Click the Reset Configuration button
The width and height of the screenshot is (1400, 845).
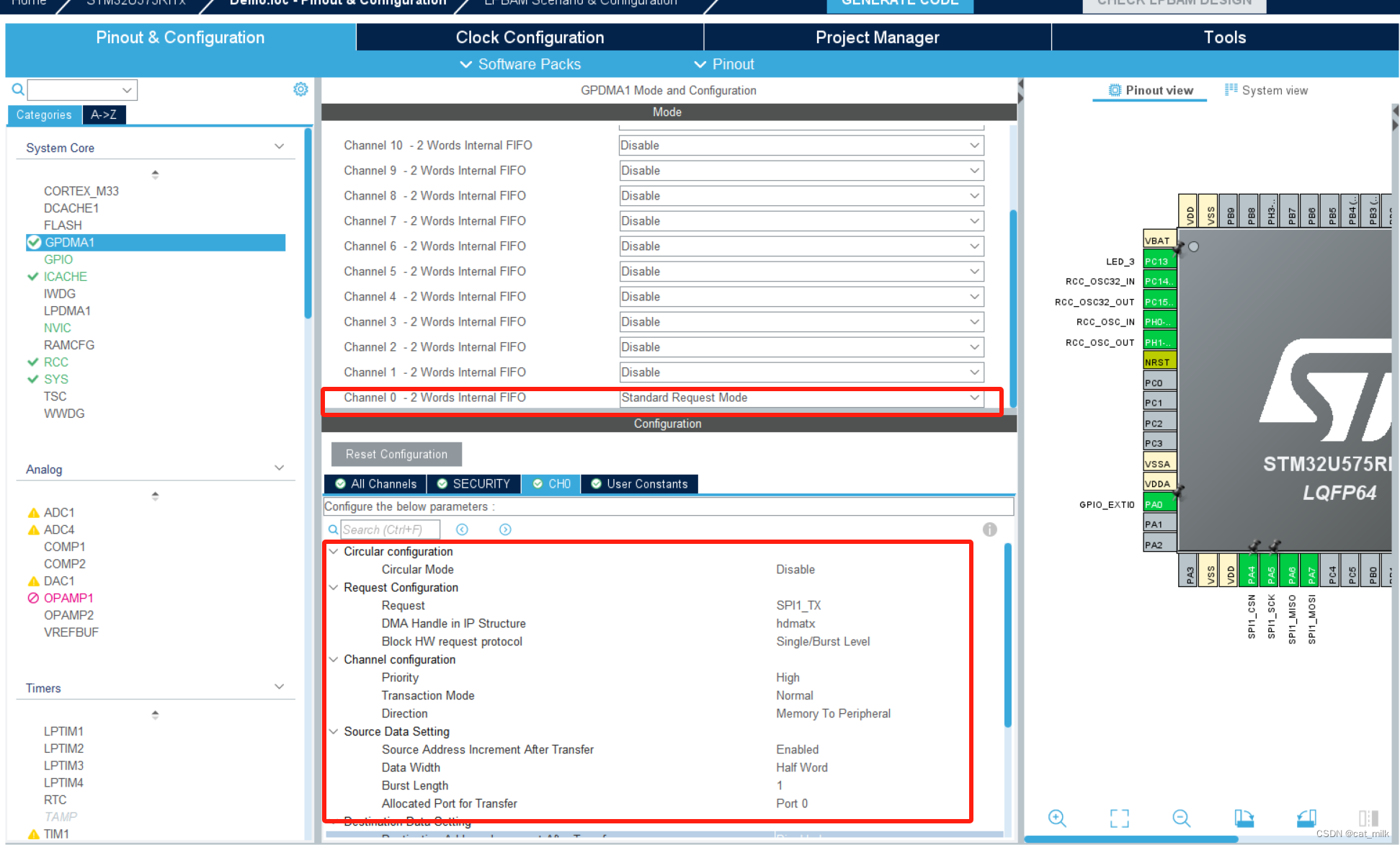[396, 454]
